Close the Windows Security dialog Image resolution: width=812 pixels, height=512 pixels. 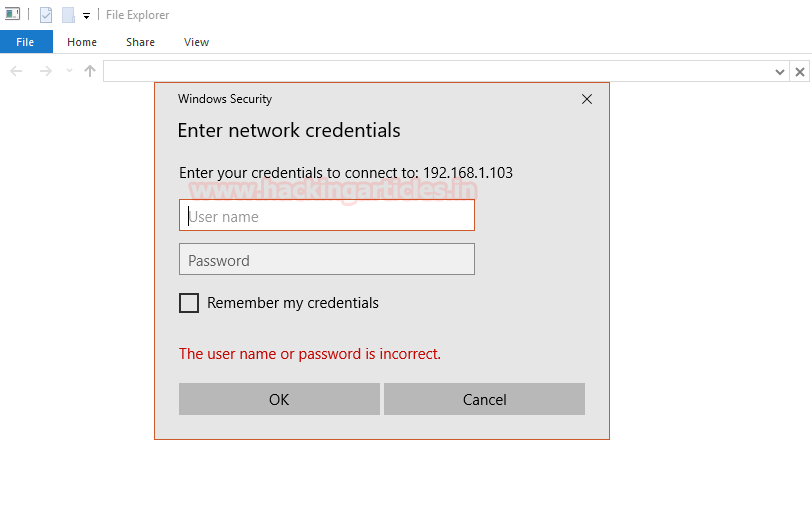[x=587, y=99]
